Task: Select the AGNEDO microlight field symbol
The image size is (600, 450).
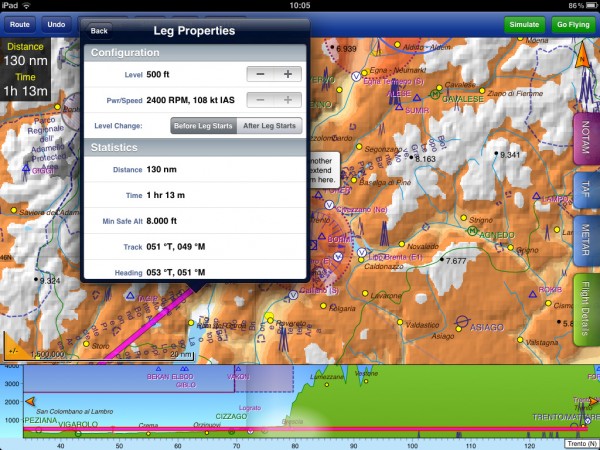Action: (x=472, y=231)
